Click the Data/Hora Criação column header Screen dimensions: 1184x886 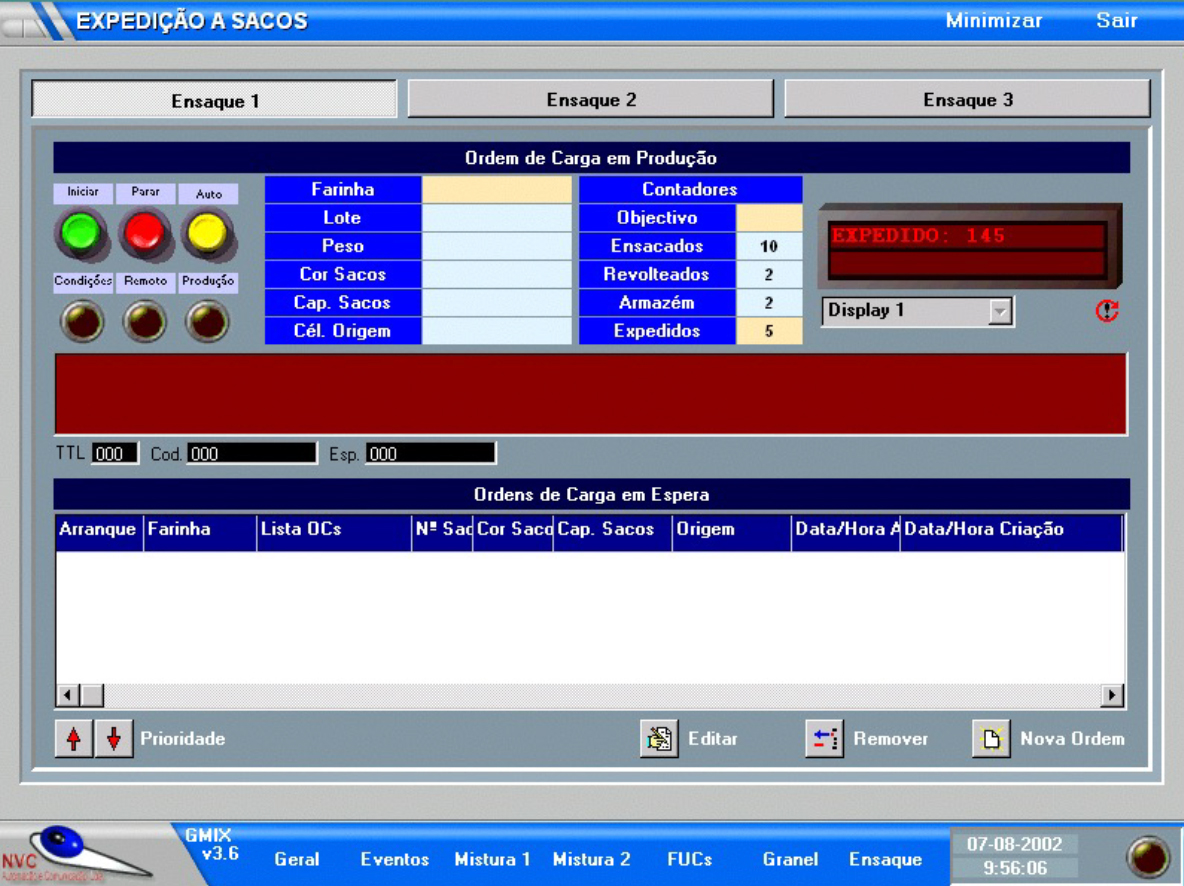[x=1010, y=530]
